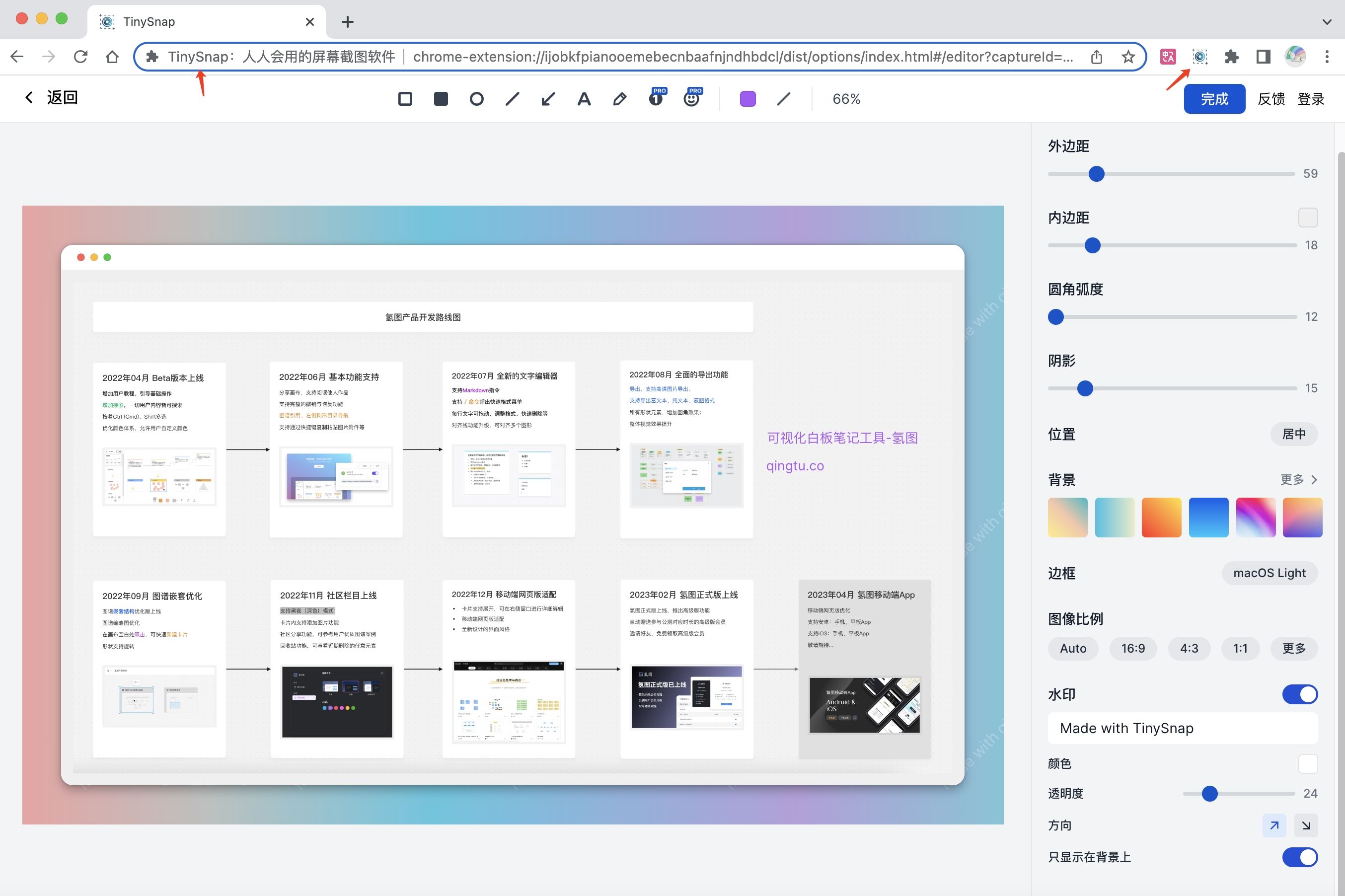
Task: Select the straight line tool
Action: tap(513, 99)
